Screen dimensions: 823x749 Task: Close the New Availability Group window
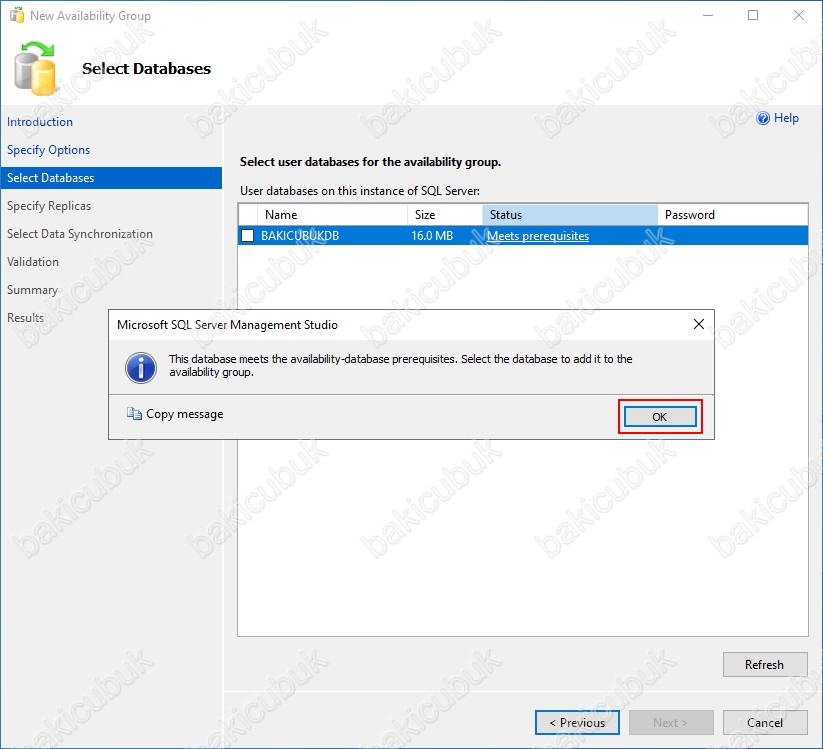[x=798, y=15]
